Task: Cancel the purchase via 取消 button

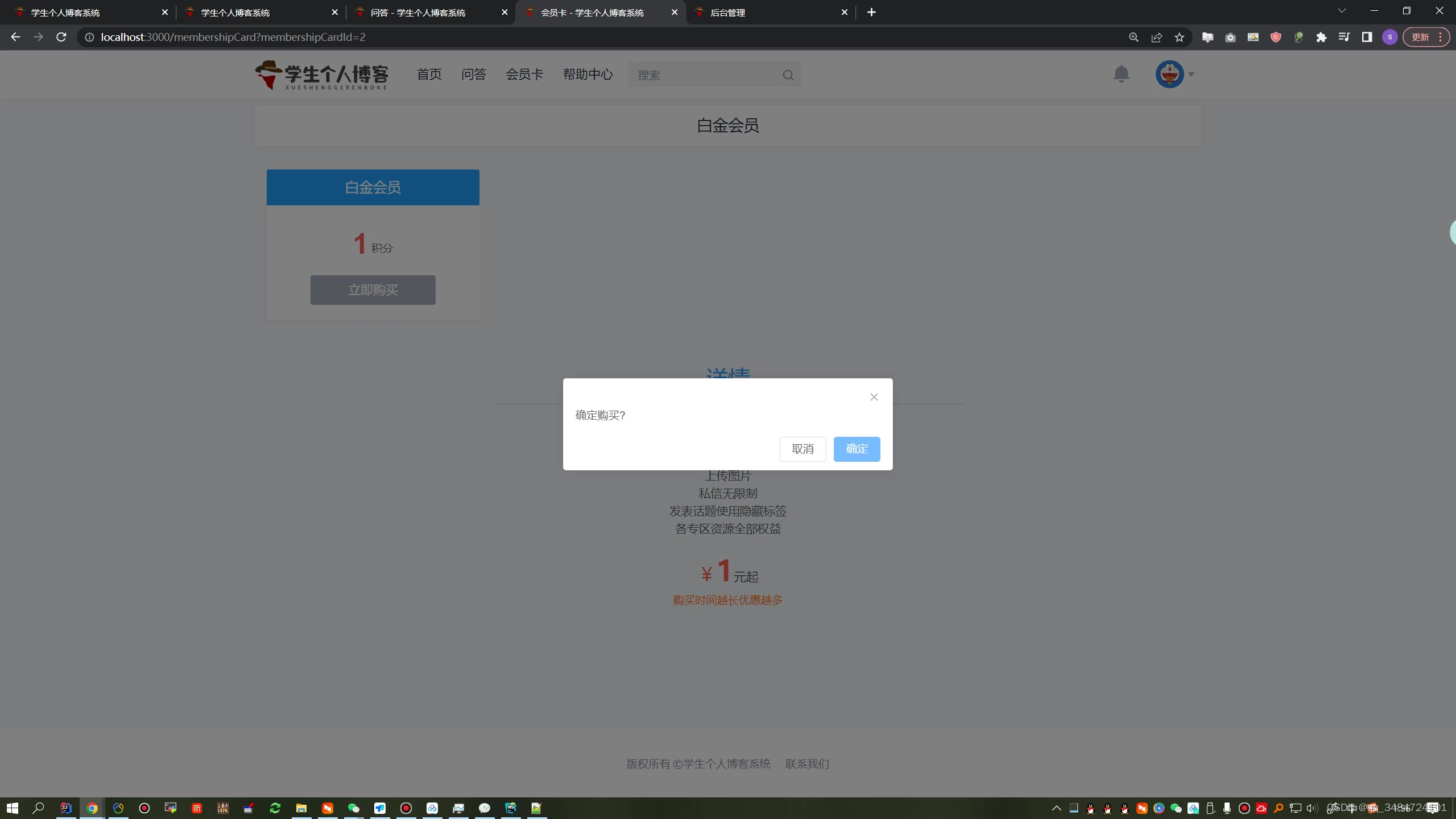Action: point(803,449)
